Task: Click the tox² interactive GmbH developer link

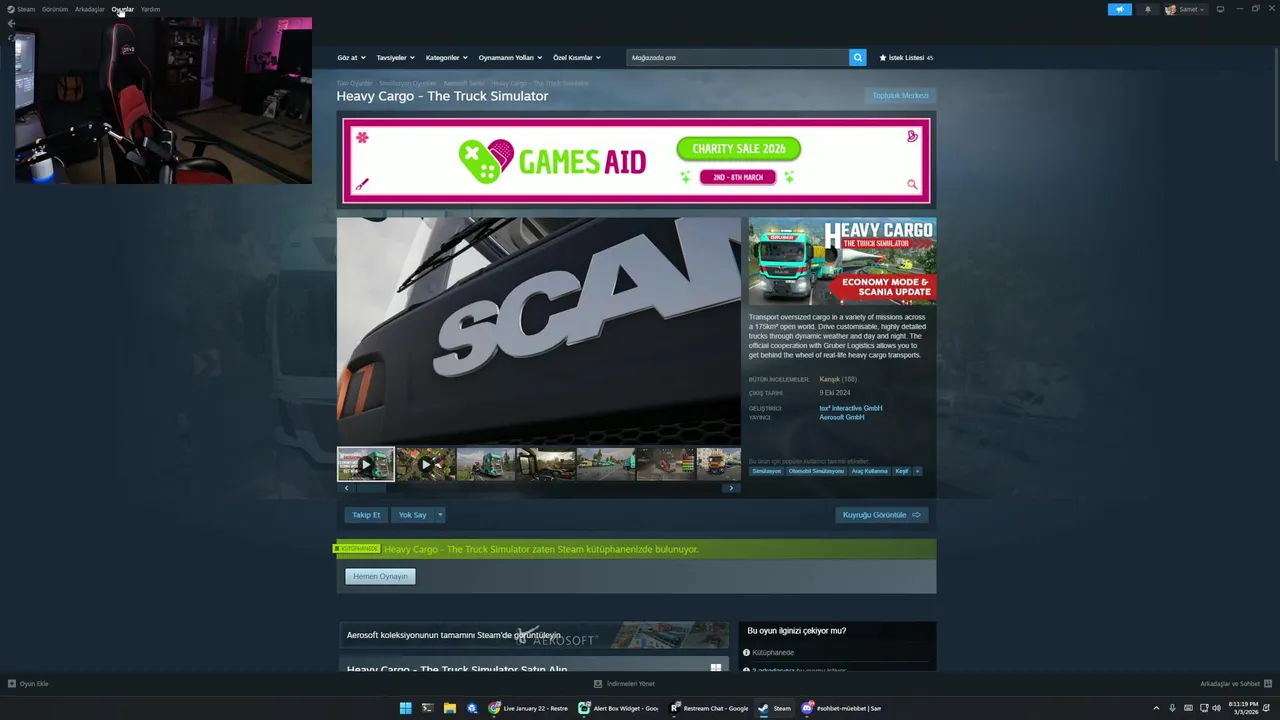Action: [851, 408]
